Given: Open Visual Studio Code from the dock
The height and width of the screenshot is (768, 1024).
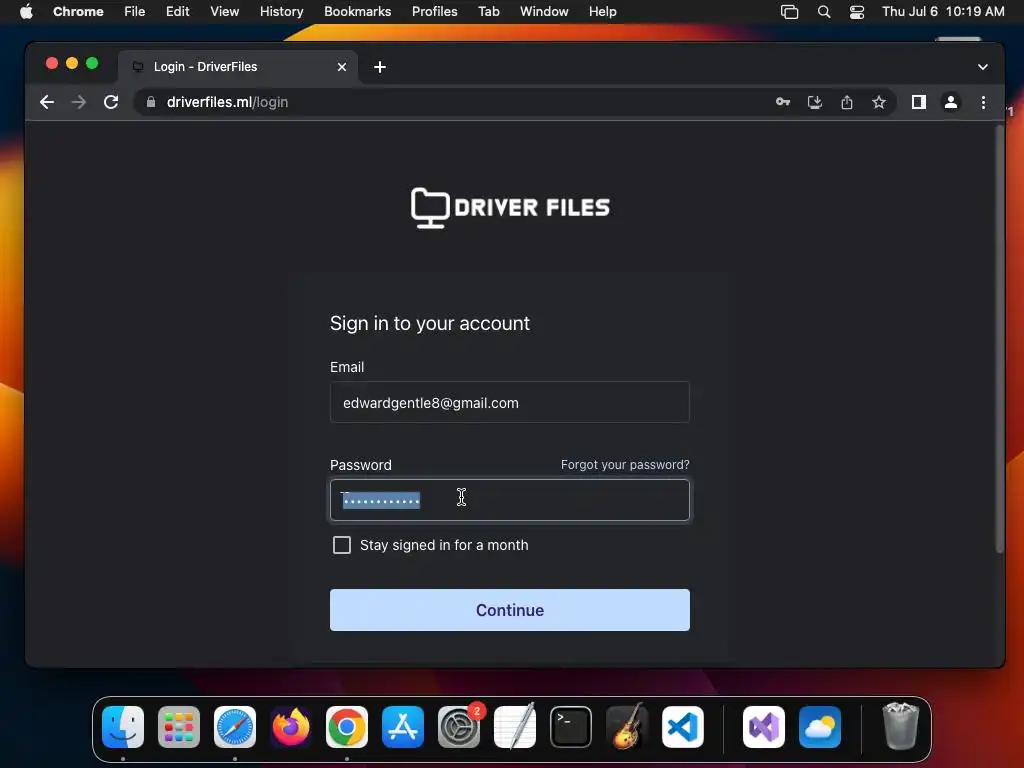Looking at the screenshot, I should click(x=683, y=726).
